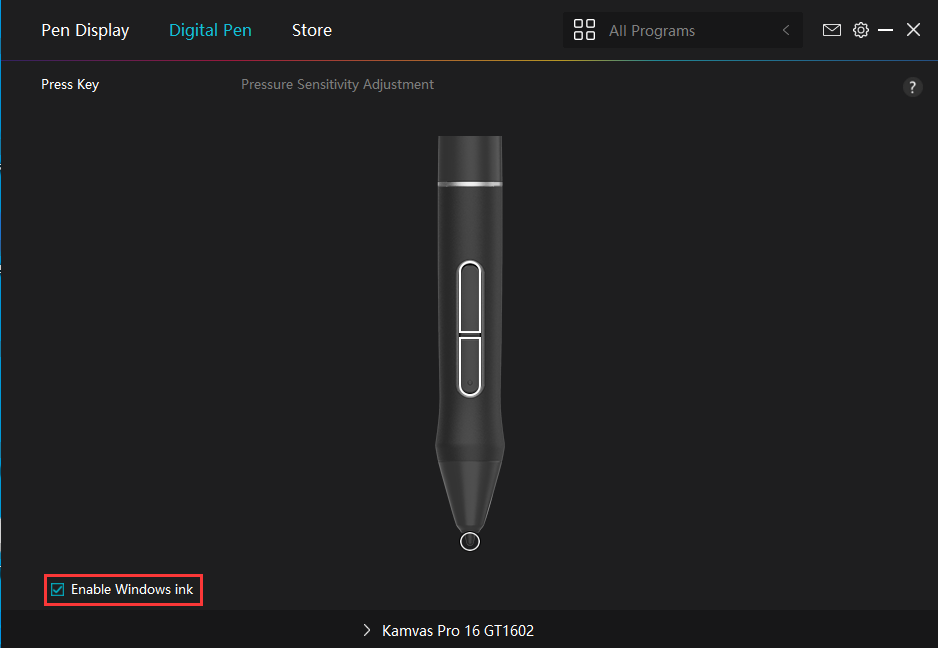Select the Press Key section
Image resolution: width=938 pixels, height=648 pixels.
click(70, 85)
